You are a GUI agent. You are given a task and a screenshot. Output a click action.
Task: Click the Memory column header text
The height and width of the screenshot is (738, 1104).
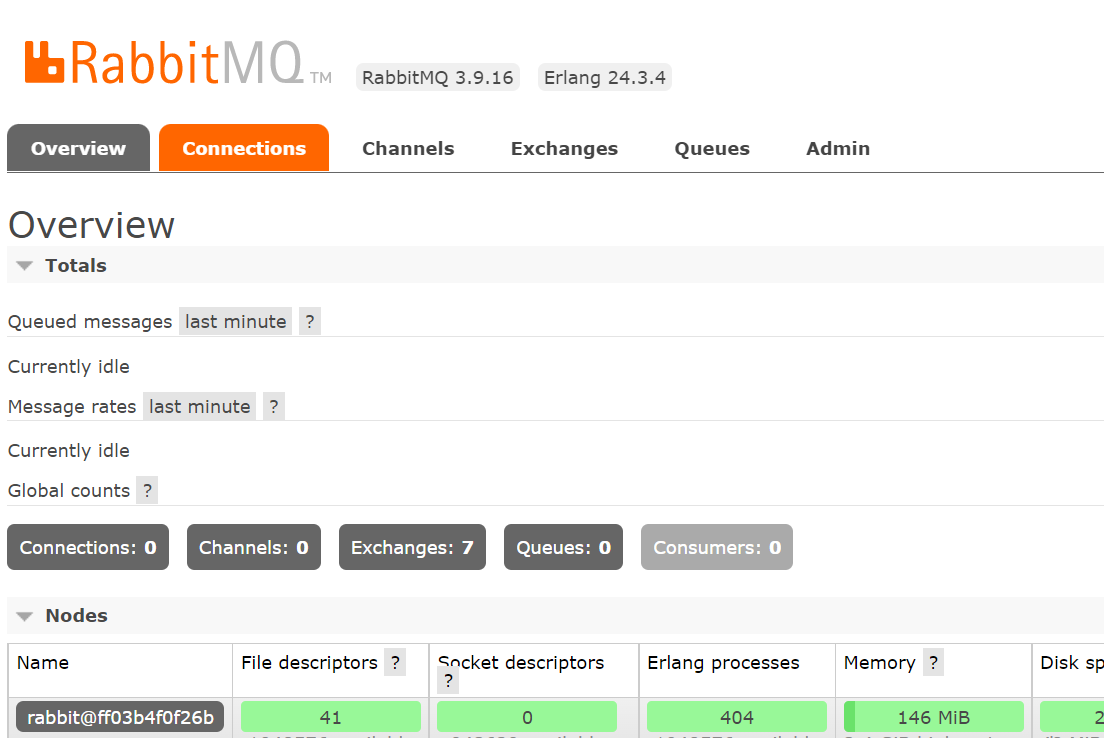pyautogui.click(x=879, y=663)
